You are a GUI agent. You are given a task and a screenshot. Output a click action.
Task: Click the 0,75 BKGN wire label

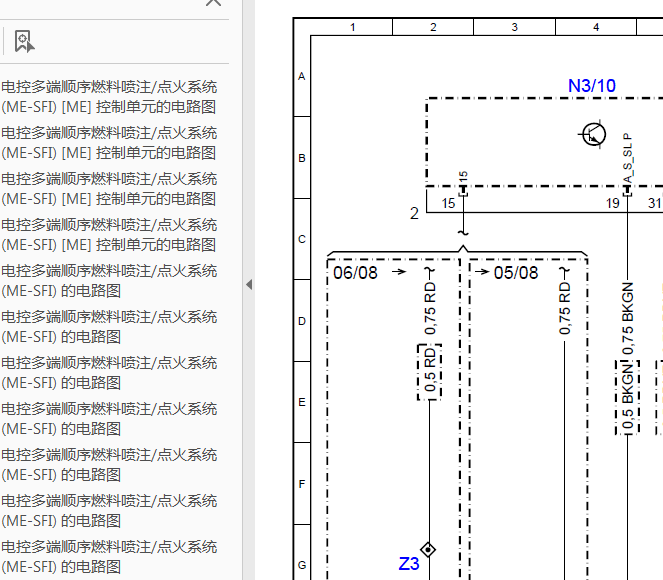[628, 318]
